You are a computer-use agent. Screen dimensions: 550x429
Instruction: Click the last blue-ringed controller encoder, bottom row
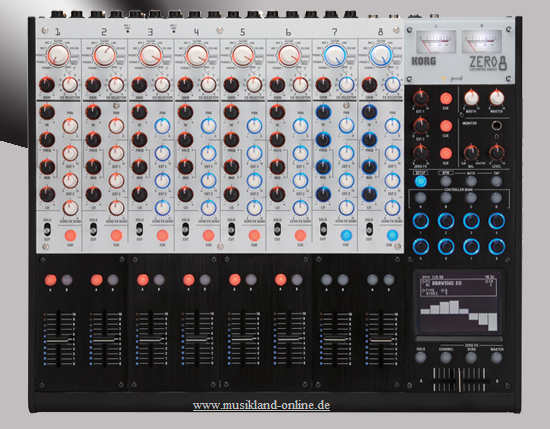pyautogui.click(x=497, y=247)
